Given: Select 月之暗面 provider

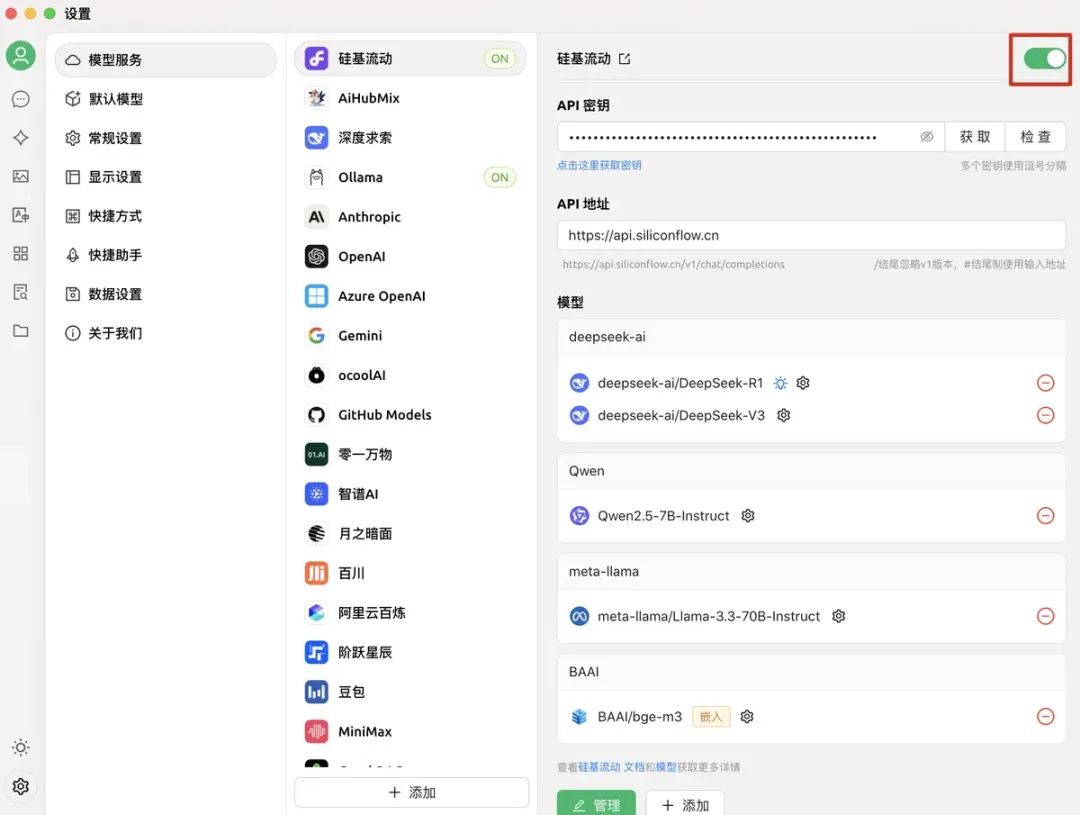Looking at the screenshot, I should click(x=411, y=534).
